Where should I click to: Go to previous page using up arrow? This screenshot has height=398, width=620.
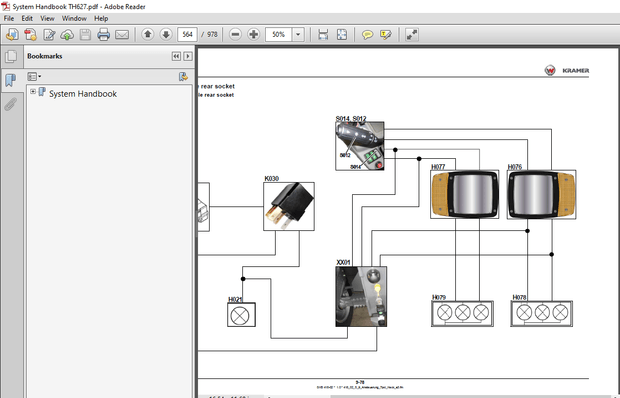coord(147,34)
